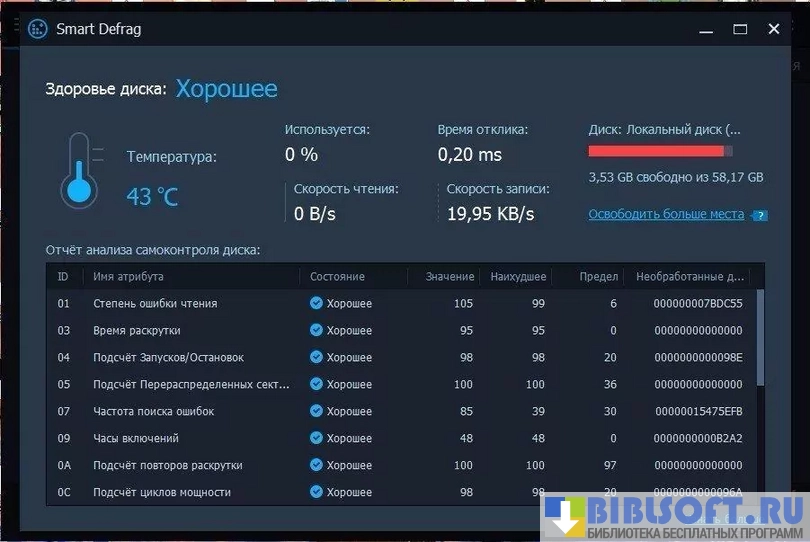Click the Smart Defrag logo in title bar

pyautogui.click(x=38, y=29)
